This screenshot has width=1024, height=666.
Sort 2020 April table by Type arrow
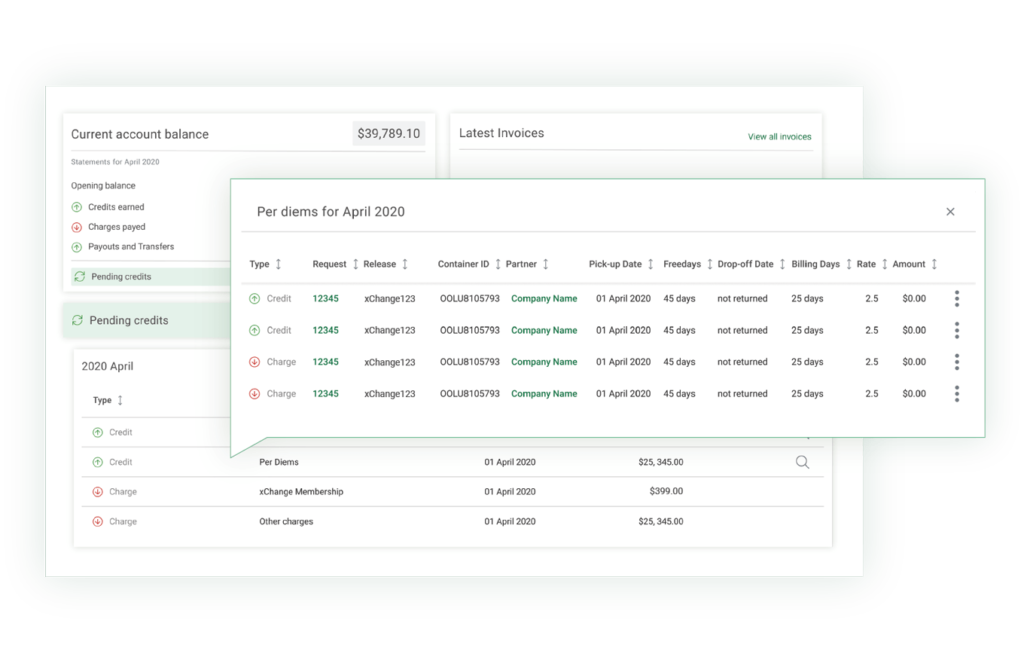pyautogui.click(x=120, y=400)
